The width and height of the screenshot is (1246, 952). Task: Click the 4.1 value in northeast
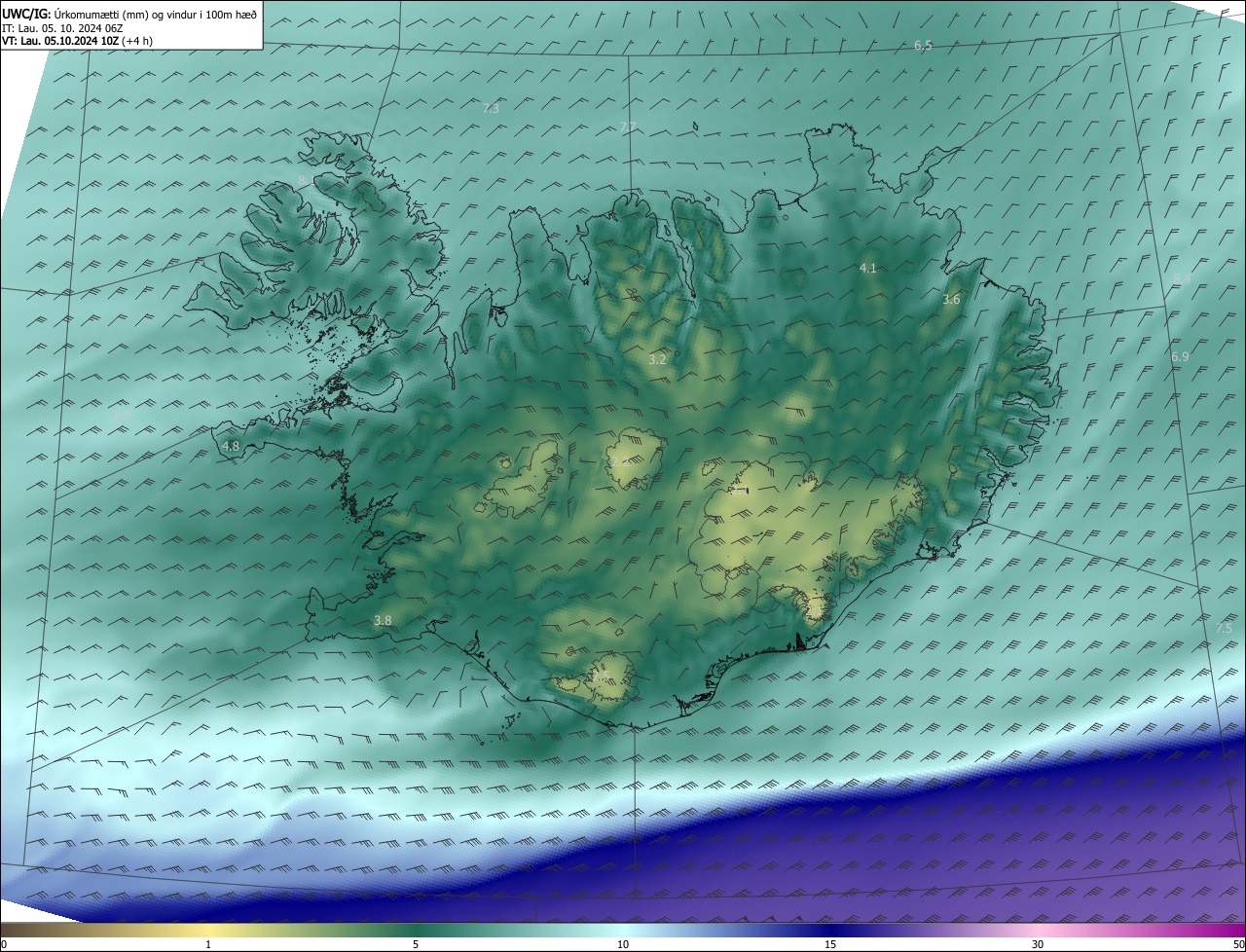point(868,268)
